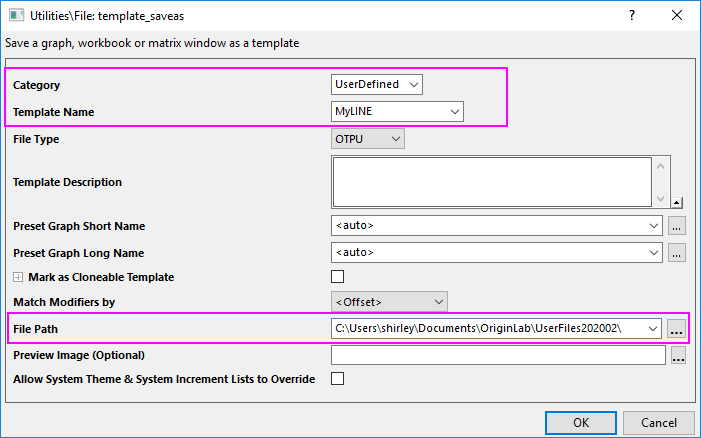Open the File Type OTPU dropdown
Screen dimensions: 701x438
click(x=396, y=139)
